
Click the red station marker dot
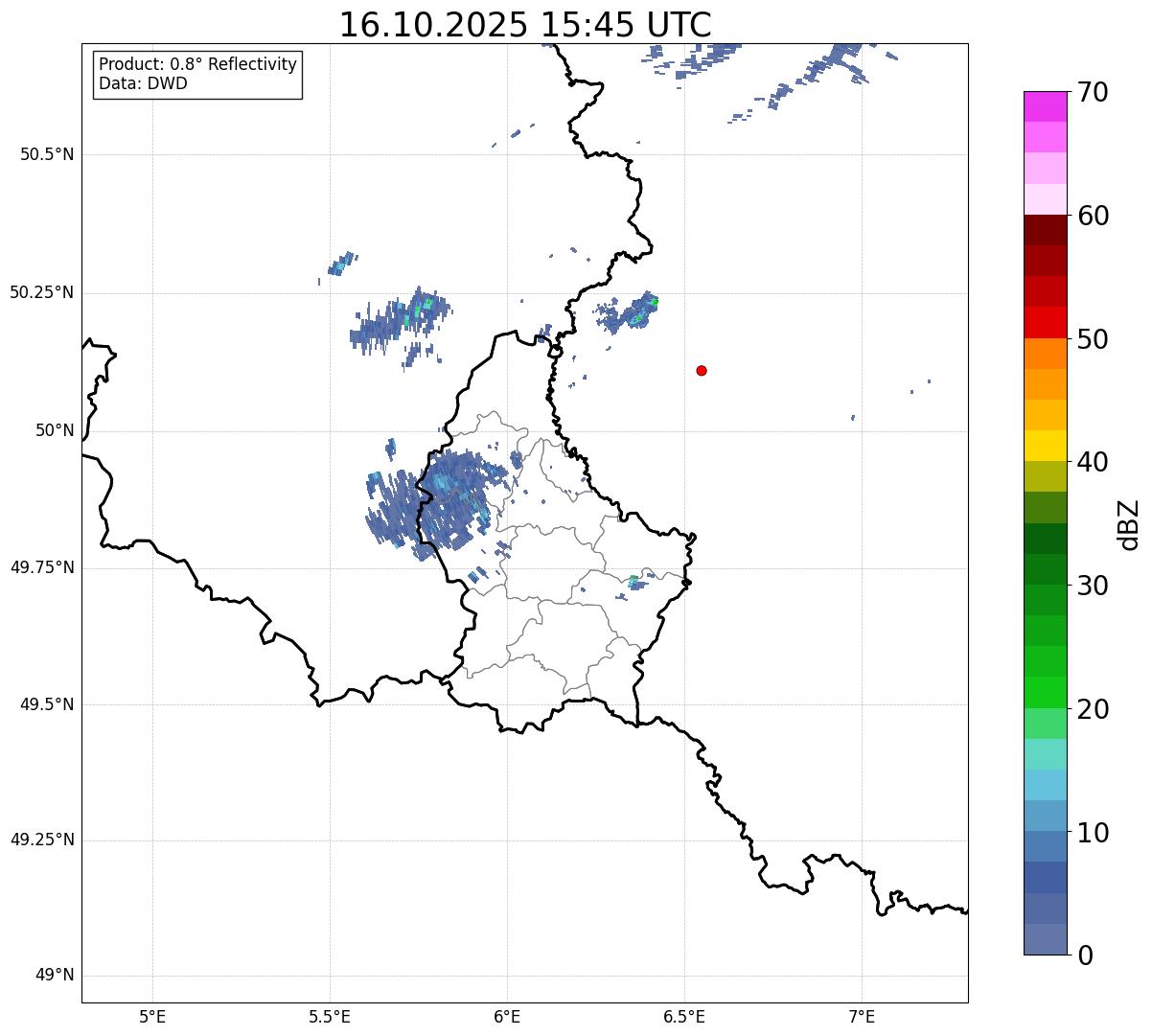(702, 370)
